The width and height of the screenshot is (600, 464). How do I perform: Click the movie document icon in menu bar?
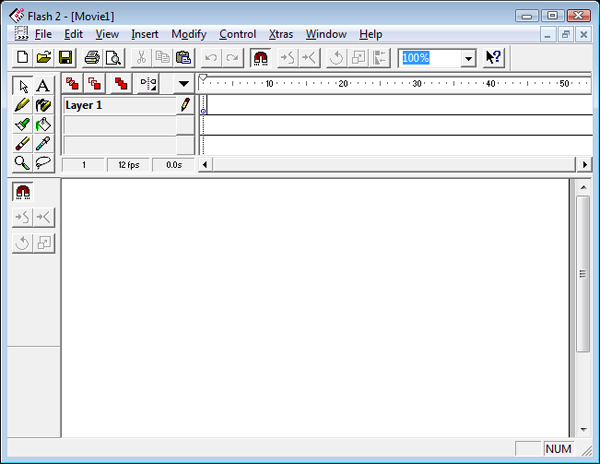pos(21,34)
